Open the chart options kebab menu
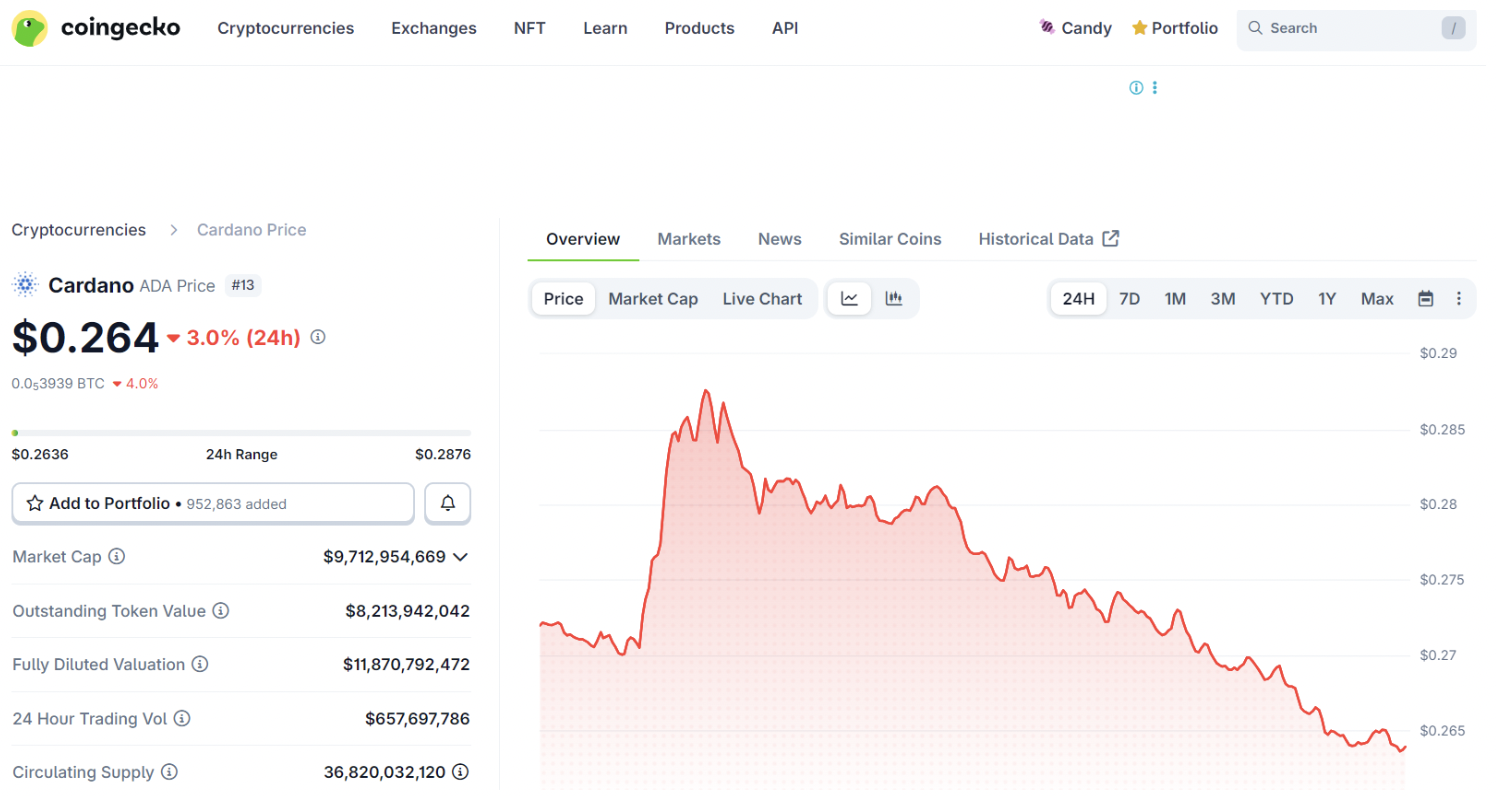Screen dimensions: 1496x796 click(1459, 298)
